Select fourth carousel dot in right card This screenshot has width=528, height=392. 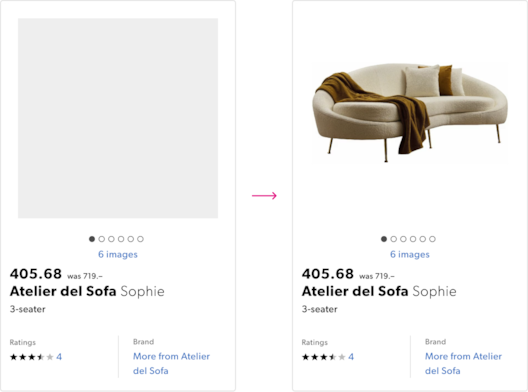[x=413, y=239]
